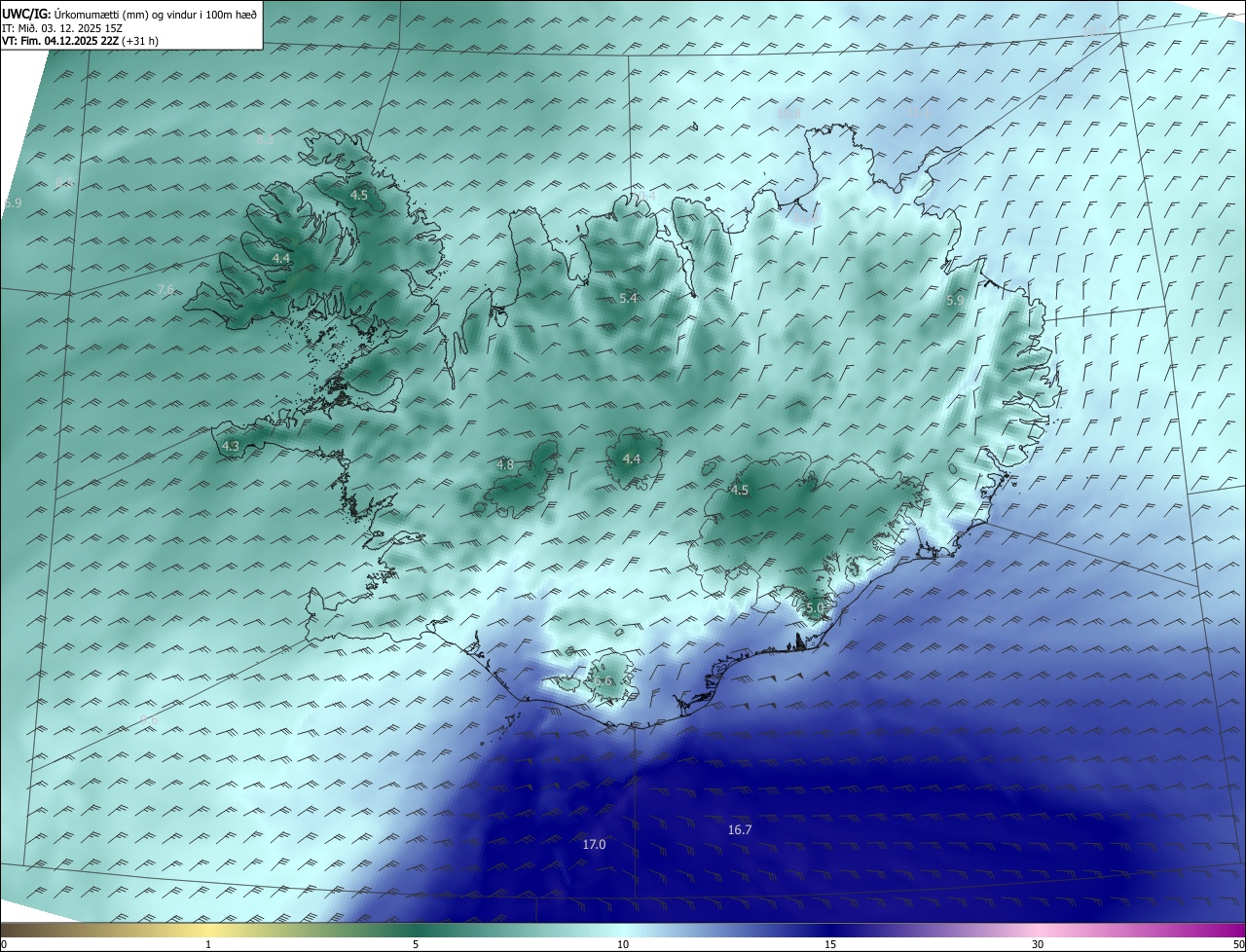Viewport: 1246px width, 952px height.
Task: Click the 15 tick on the color scale
Action: (830, 944)
